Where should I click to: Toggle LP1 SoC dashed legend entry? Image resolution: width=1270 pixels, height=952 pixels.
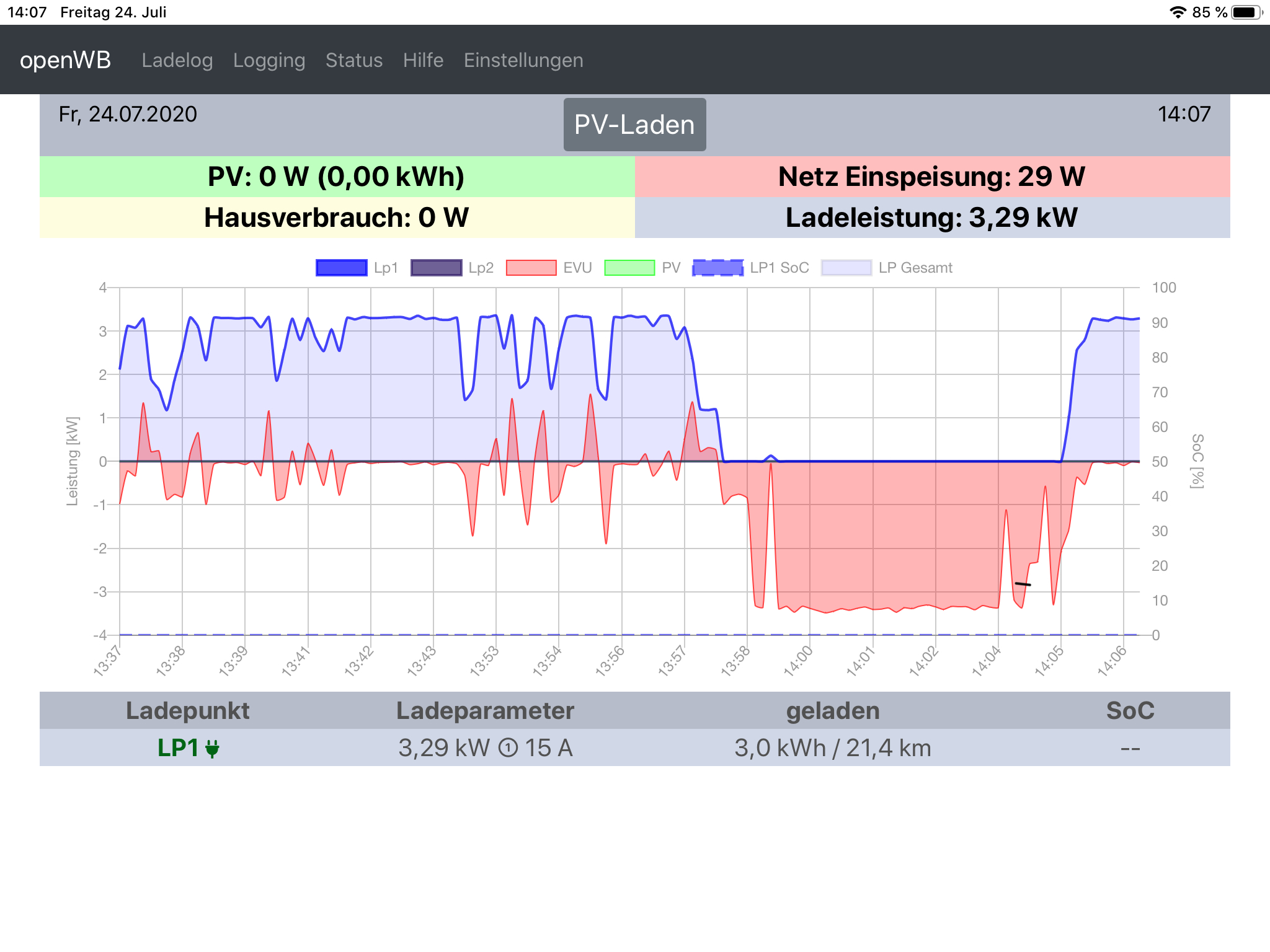click(x=717, y=268)
